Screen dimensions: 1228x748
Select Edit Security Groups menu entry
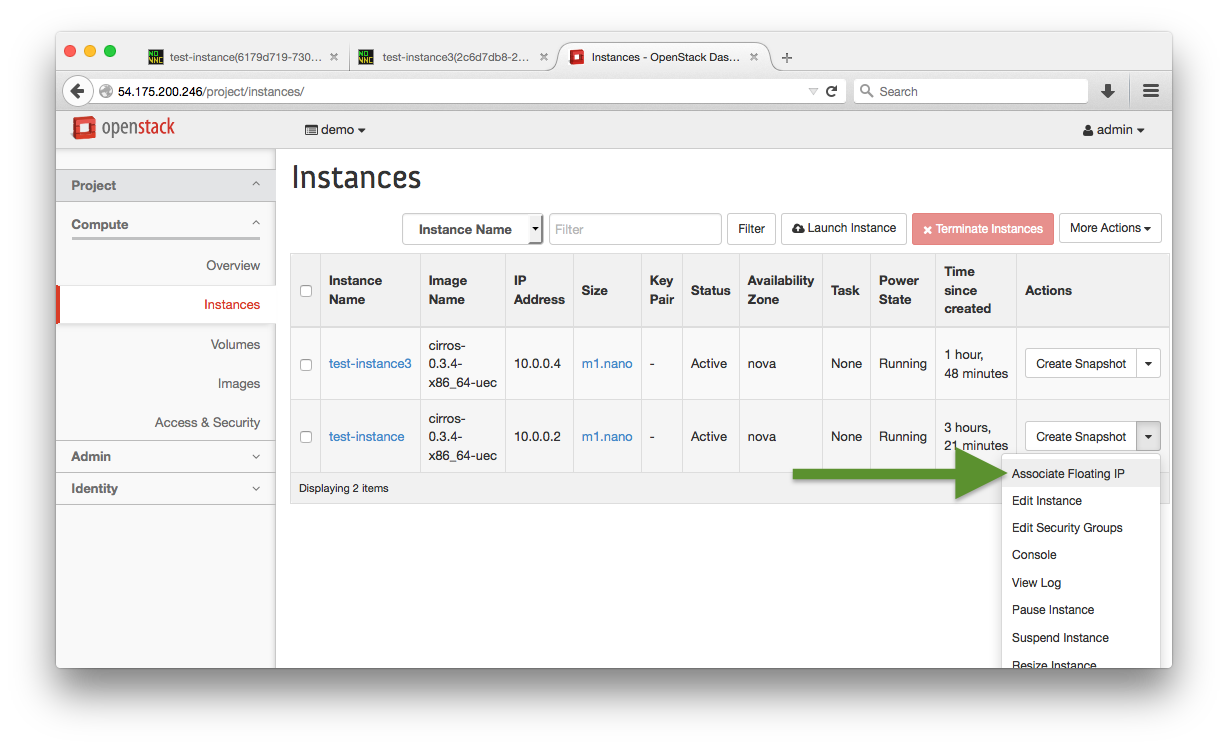1066,528
